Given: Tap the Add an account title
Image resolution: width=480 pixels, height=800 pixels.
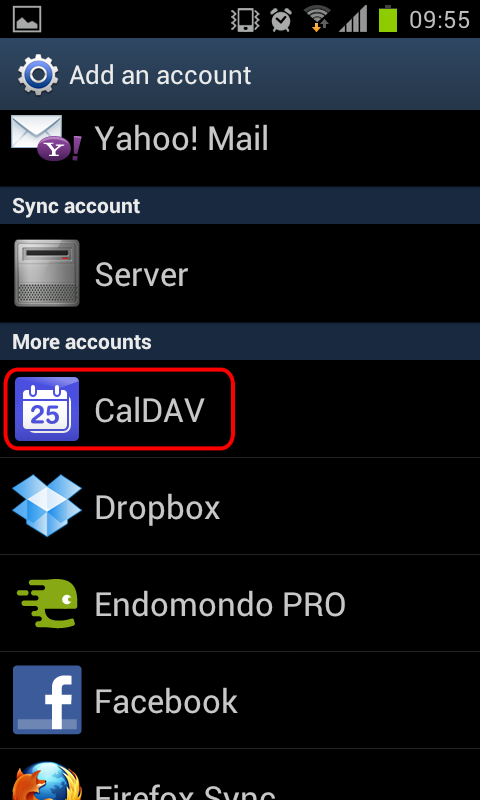Looking at the screenshot, I should click(160, 75).
